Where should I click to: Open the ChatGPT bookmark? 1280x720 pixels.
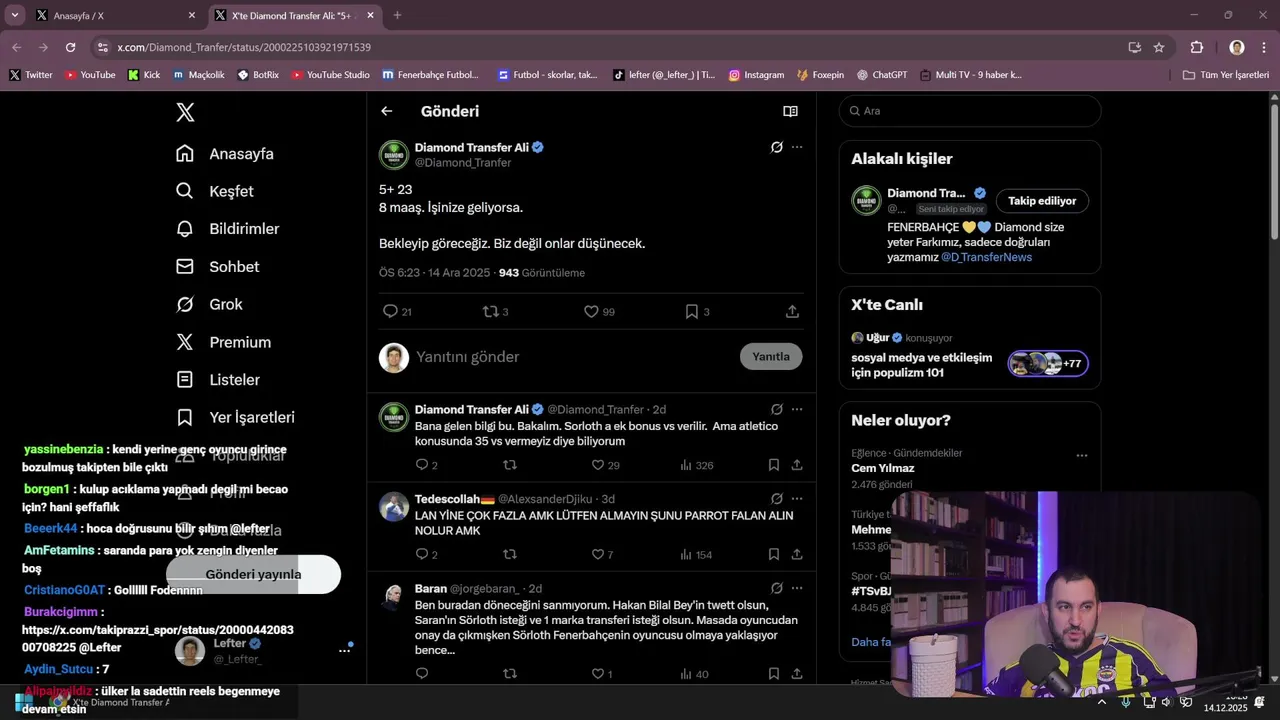(881, 75)
